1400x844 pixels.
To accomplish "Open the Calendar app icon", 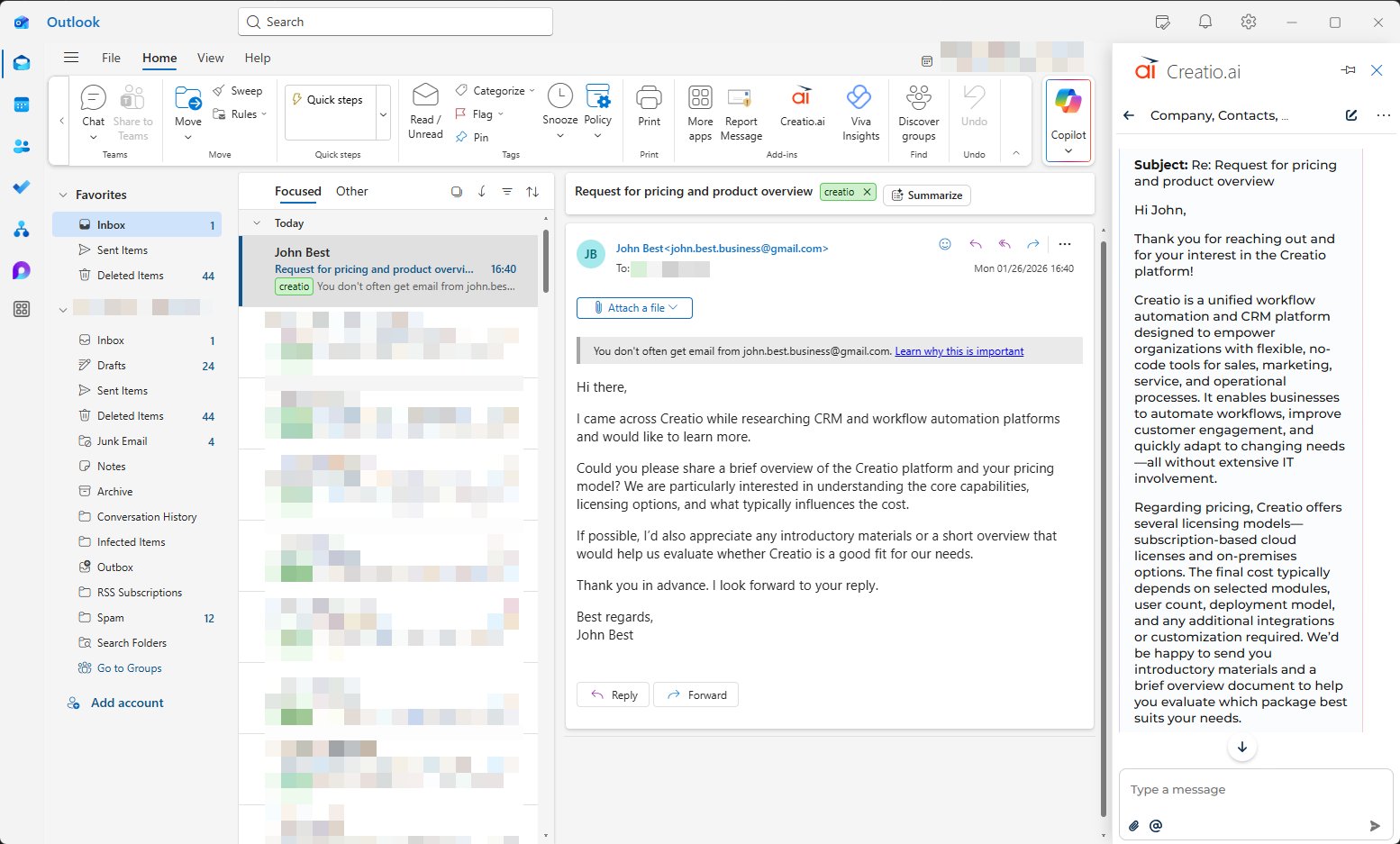I will tap(21, 105).
